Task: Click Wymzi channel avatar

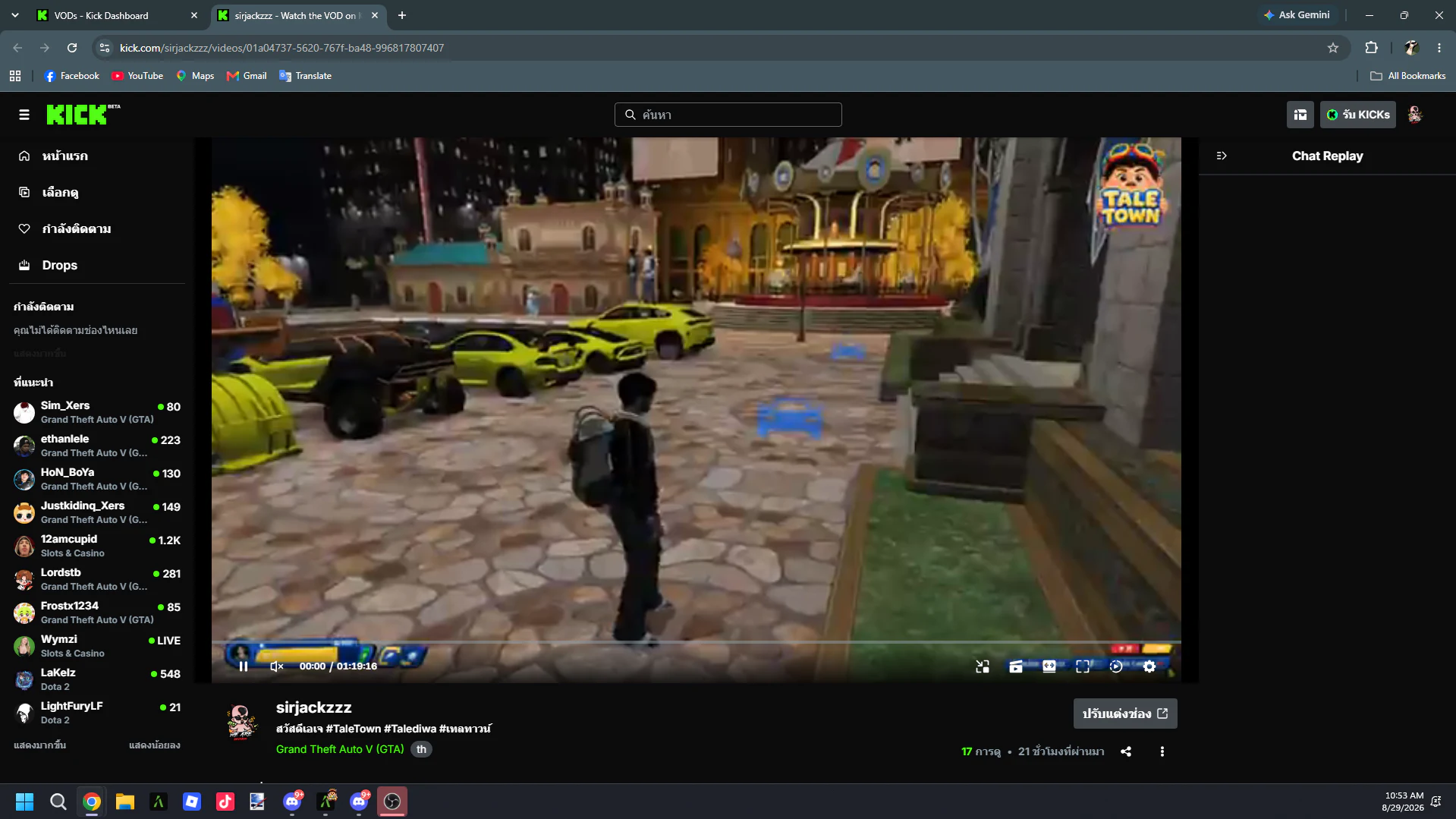Action: point(24,646)
